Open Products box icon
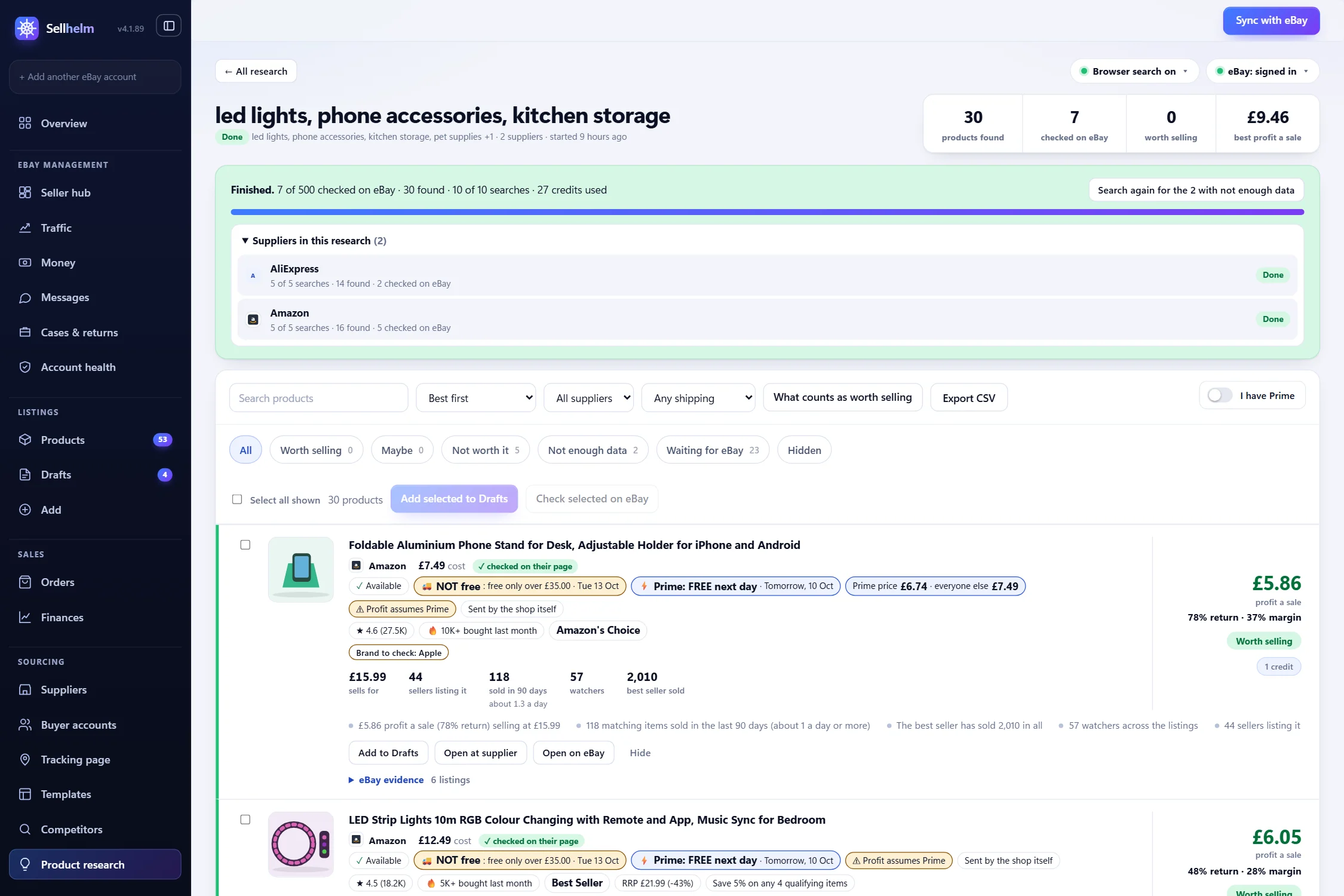Screen dimensions: 1344x896 [25, 440]
